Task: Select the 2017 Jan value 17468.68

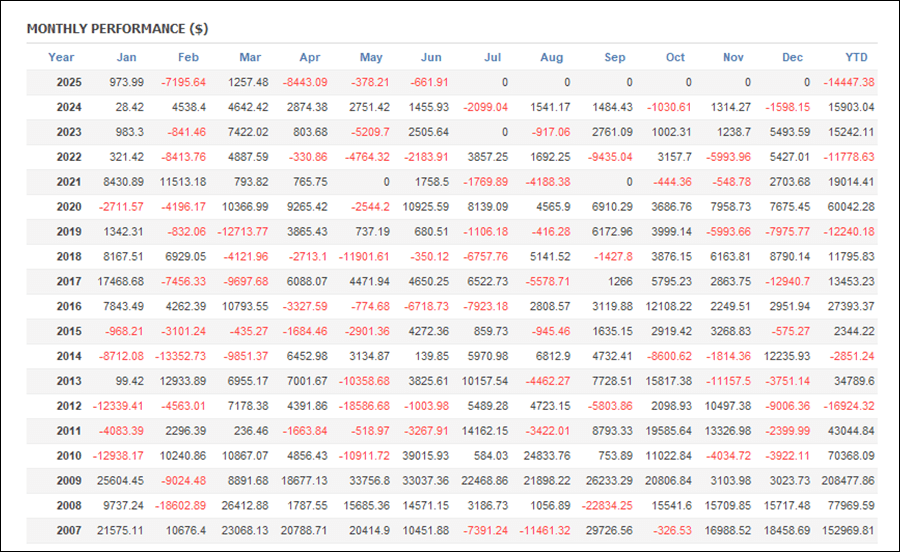Action: [x=121, y=281]
